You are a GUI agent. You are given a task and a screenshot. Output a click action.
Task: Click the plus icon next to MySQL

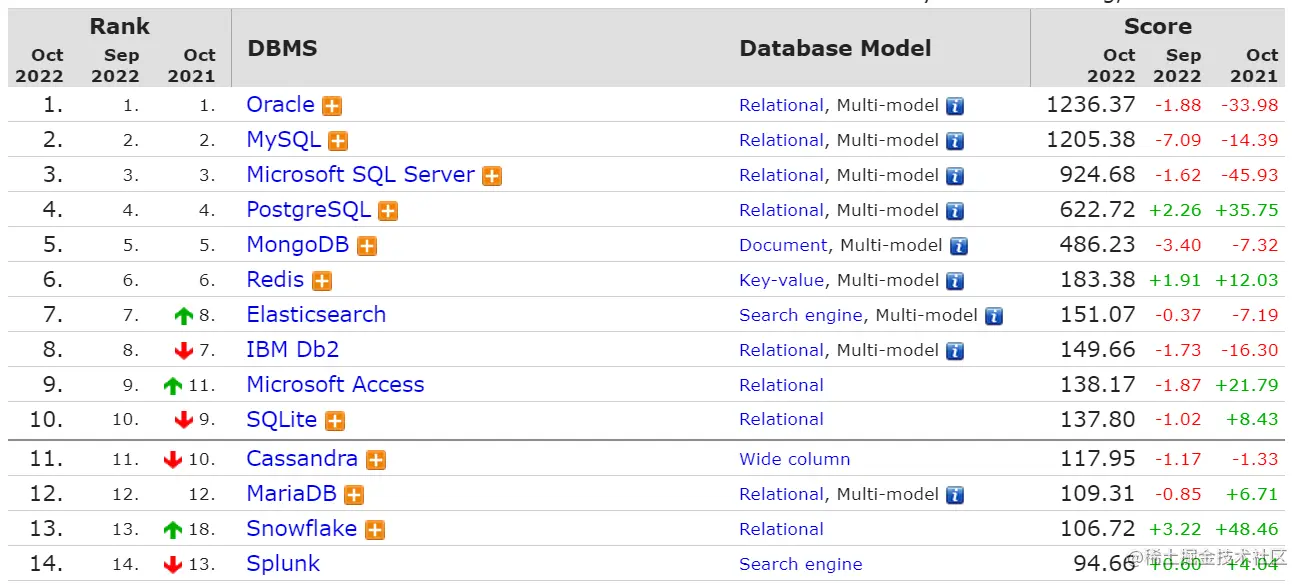pyautogui.click(x=338, y=141)
